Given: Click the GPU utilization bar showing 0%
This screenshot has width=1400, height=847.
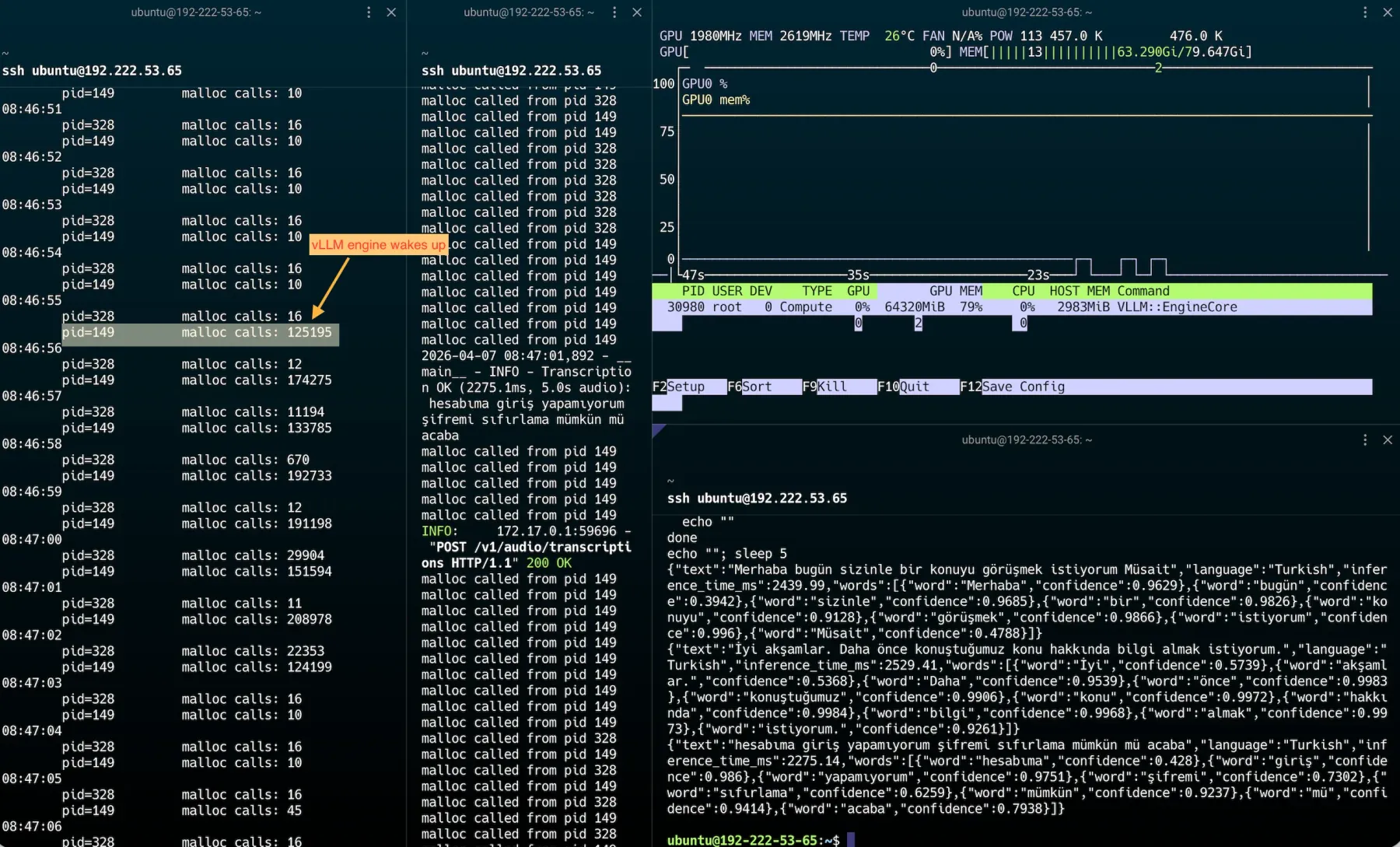Looking at the screenshot, I should 806,52.
